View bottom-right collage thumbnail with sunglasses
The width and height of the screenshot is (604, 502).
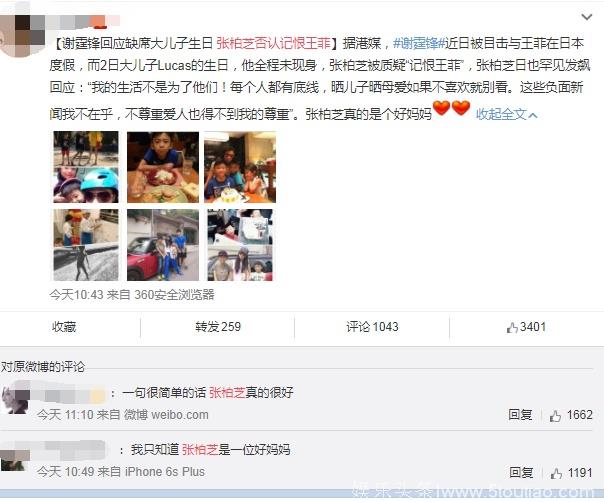(x=240, y=245)
